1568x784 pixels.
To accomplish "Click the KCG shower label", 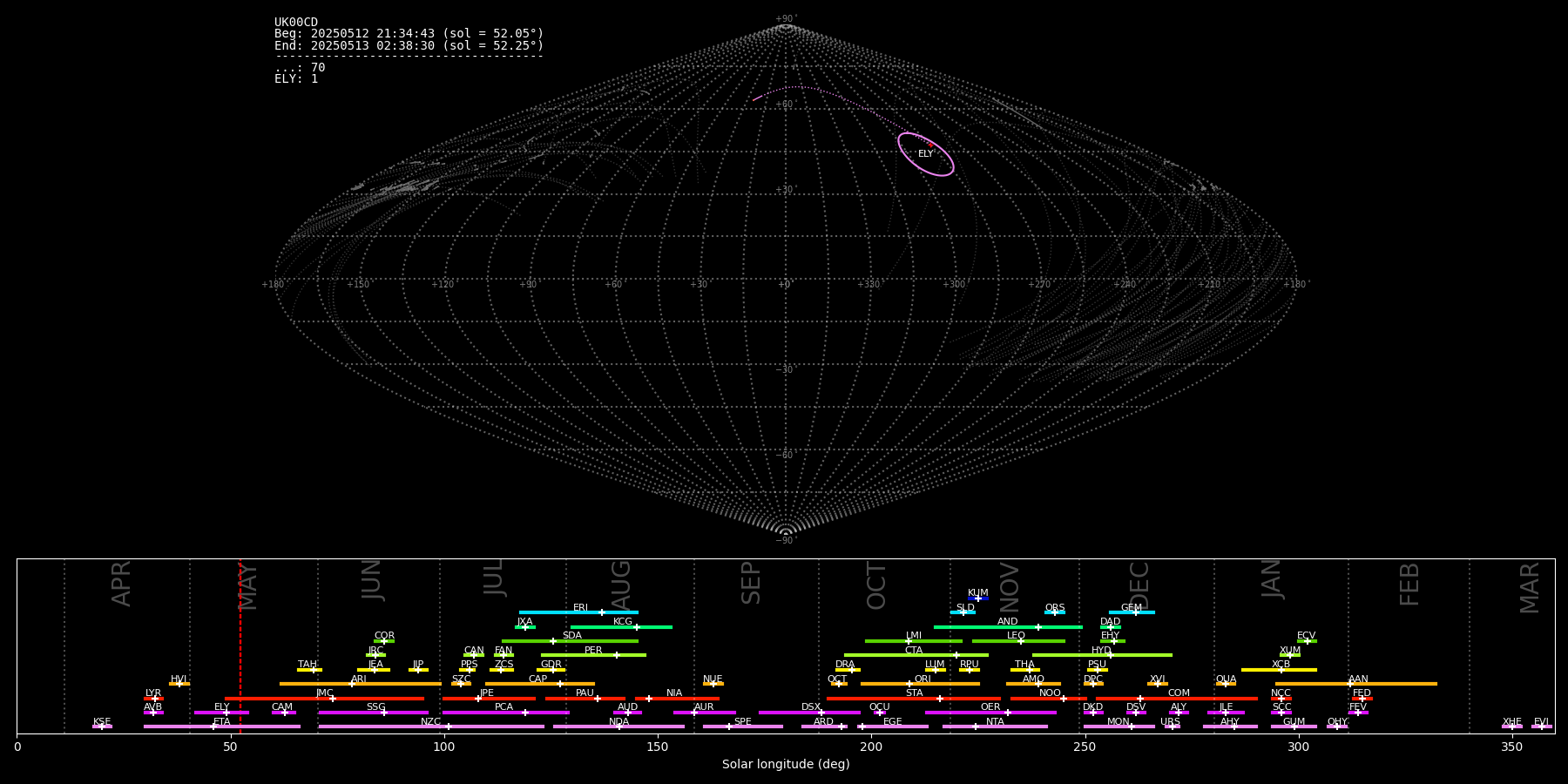I will (623, 622).
